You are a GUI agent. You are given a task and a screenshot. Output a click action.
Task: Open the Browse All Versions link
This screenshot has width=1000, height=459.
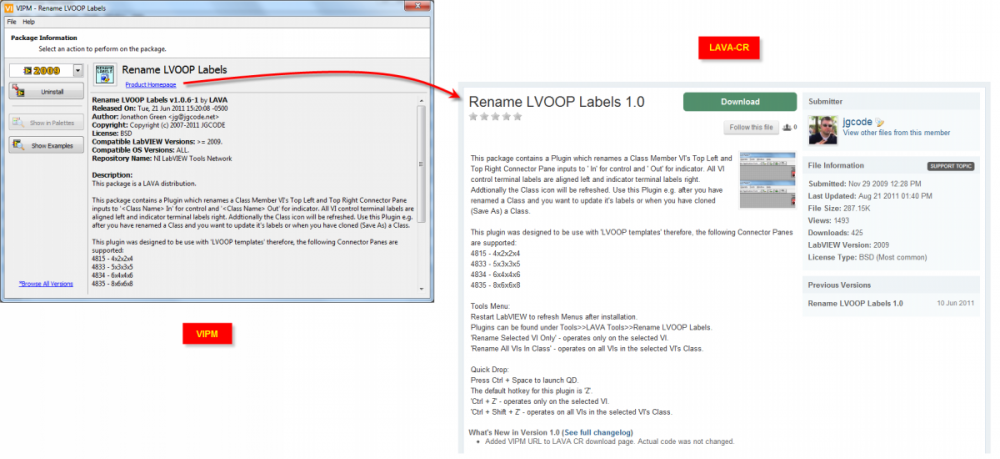pyautogui.click(x=46, y=284)
